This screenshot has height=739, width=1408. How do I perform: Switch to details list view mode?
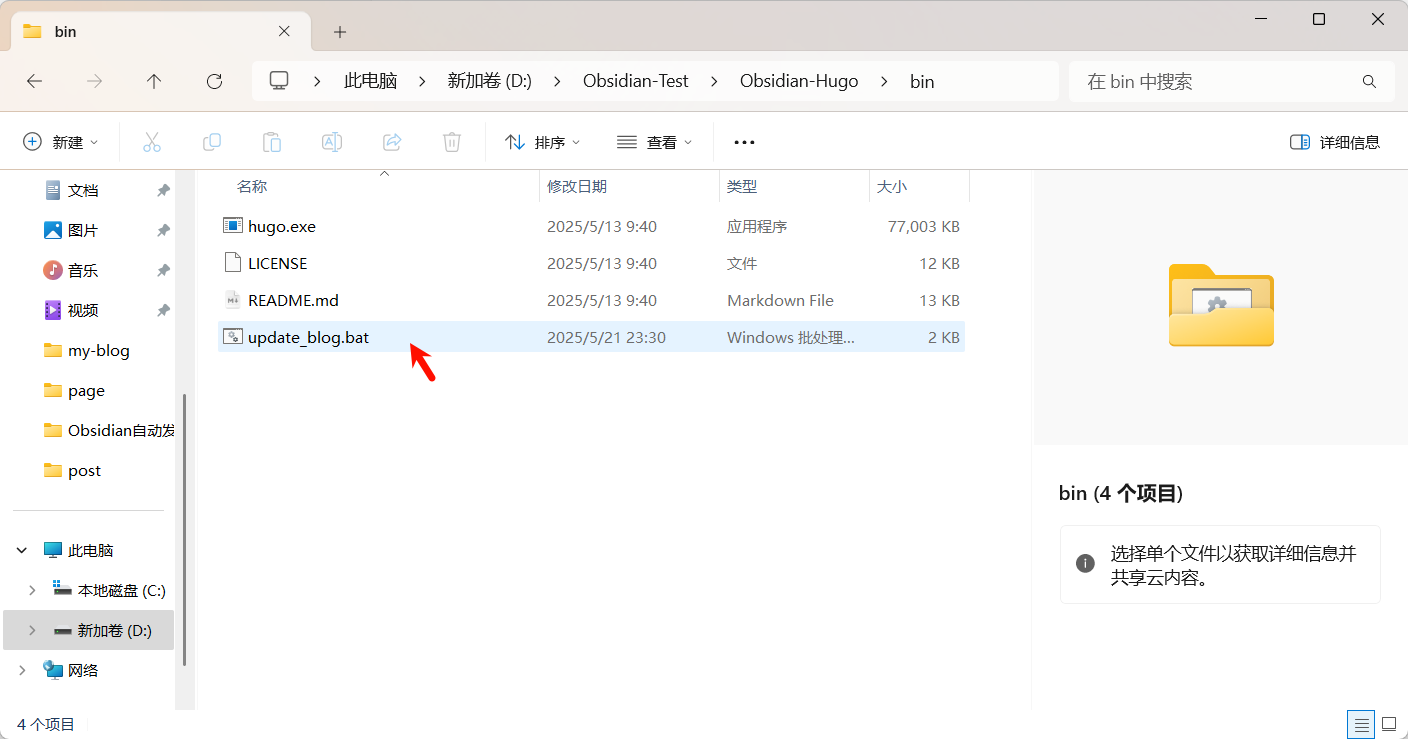click(1360, 724)
